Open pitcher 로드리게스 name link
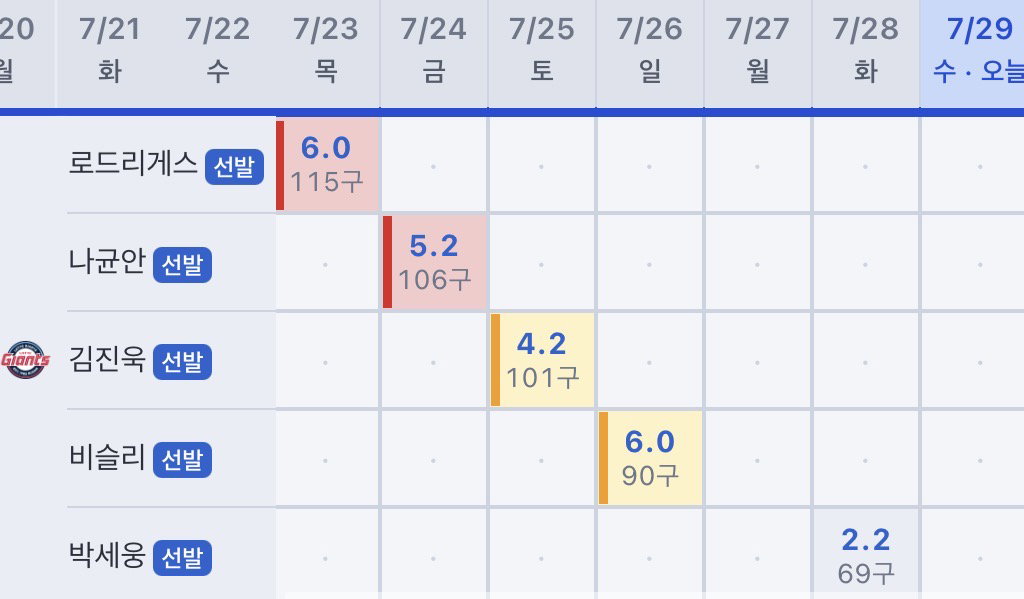This screenshot has height=599, width=1024. coord(133,163)
